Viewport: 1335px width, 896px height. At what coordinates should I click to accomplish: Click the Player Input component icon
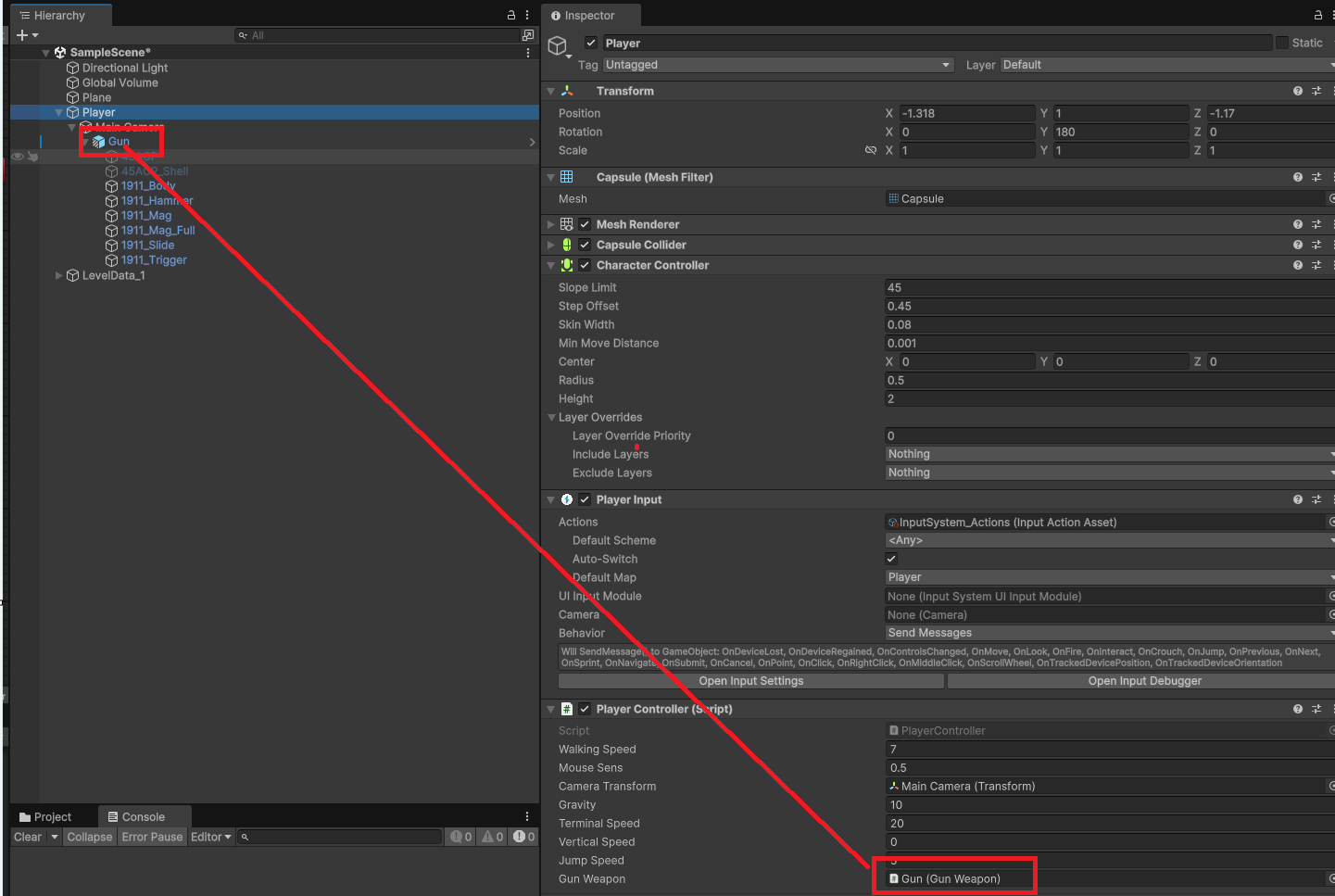point(567,499)
